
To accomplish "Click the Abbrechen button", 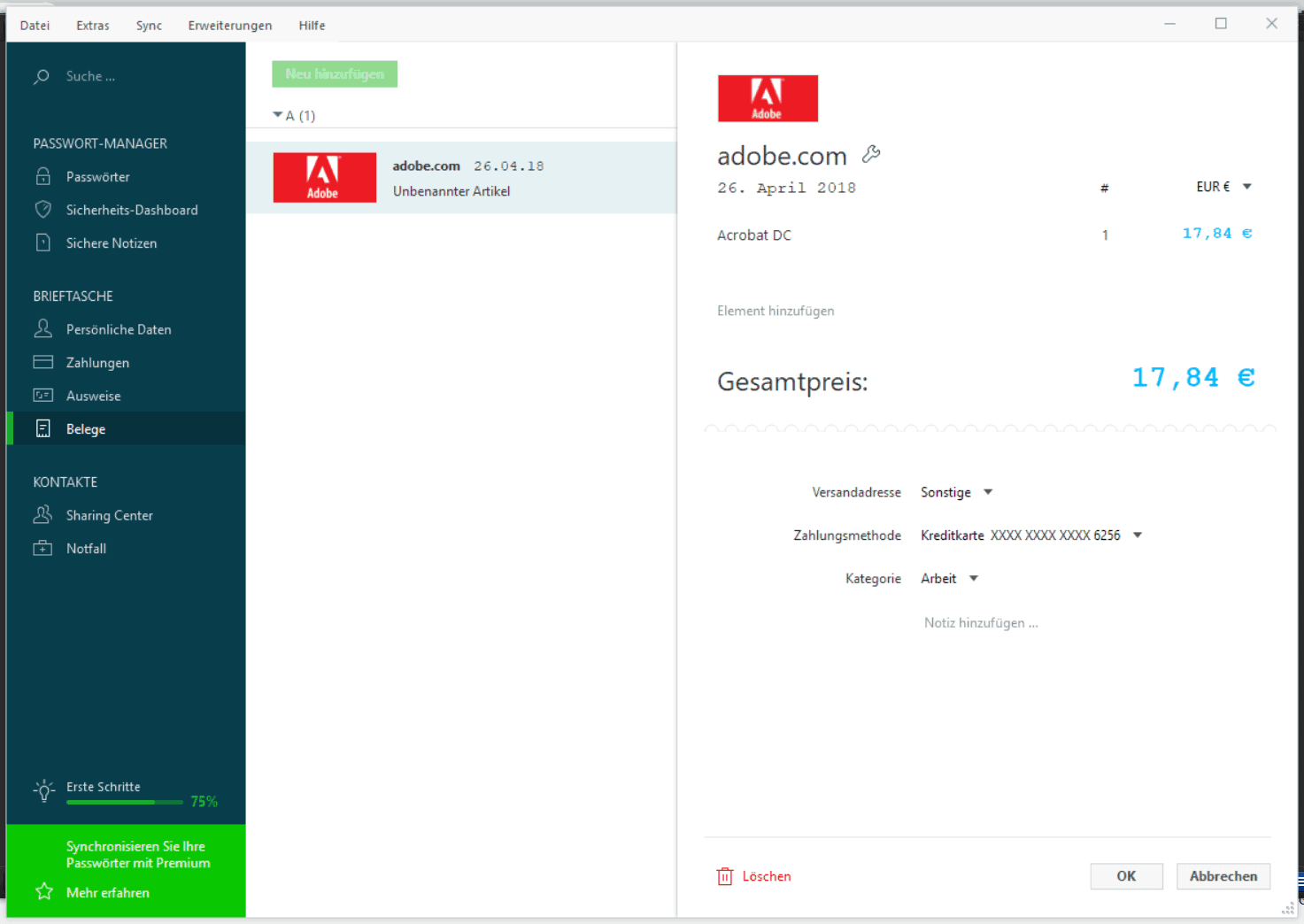I will coord(1223,876).
